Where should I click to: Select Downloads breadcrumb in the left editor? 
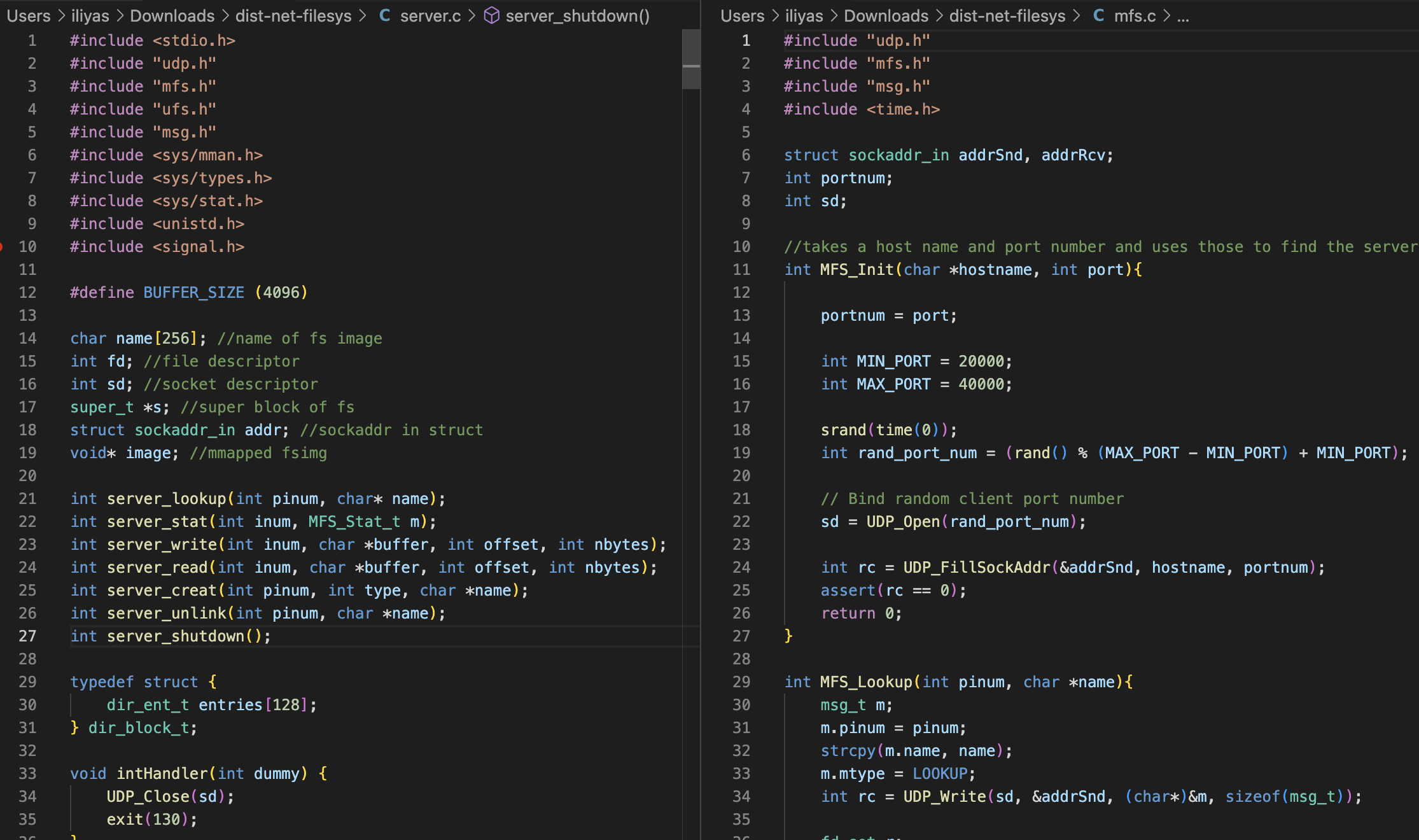(x=172, y=16)
